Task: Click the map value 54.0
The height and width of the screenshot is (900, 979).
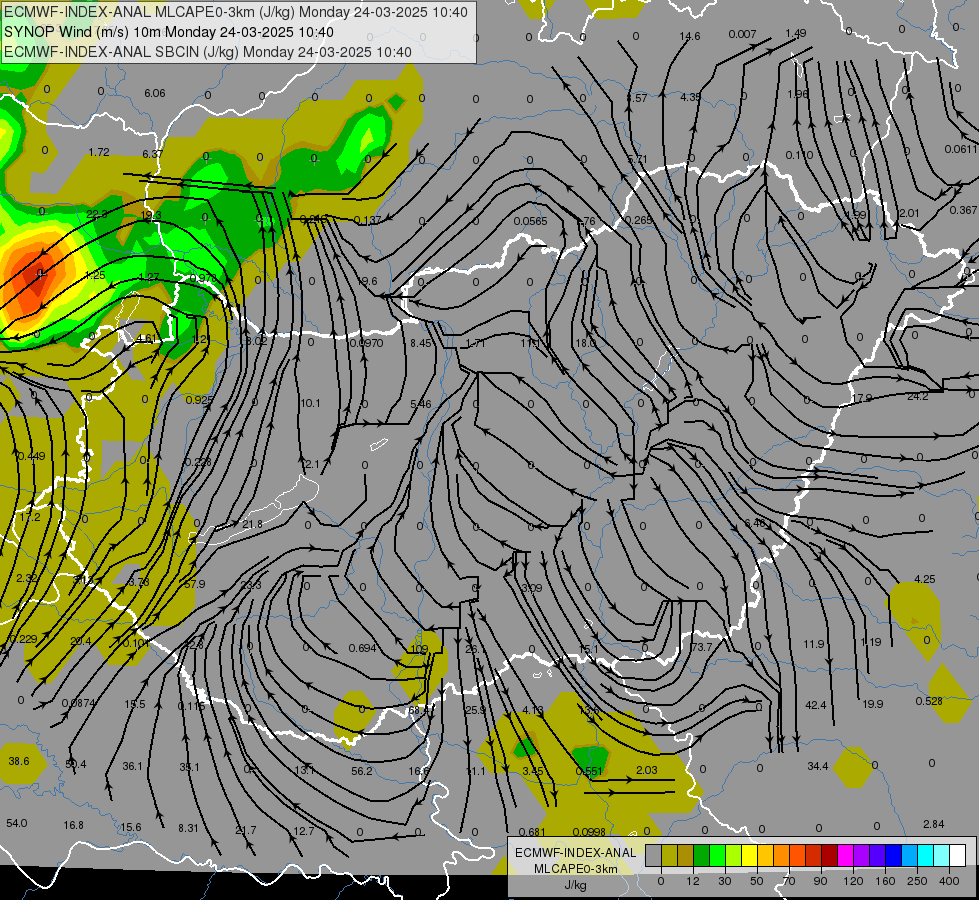Action: click(x=17, y=823)
